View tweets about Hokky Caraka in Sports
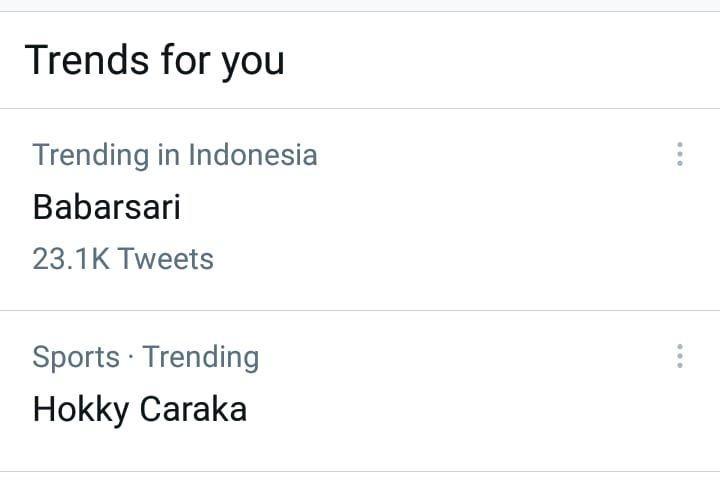The height and width of the screenshot is (481, 720). point(140,409)
